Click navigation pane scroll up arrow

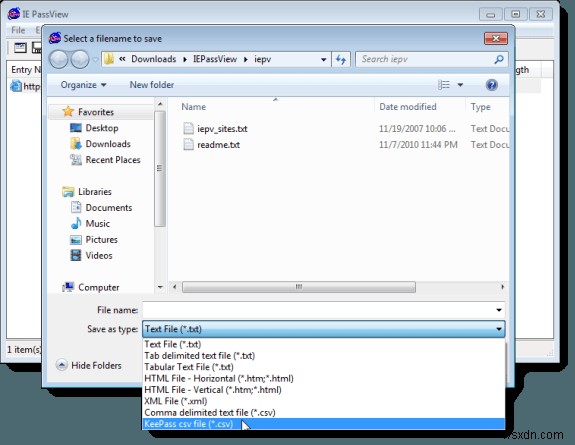pyautogui.click(x=160, y=105)
